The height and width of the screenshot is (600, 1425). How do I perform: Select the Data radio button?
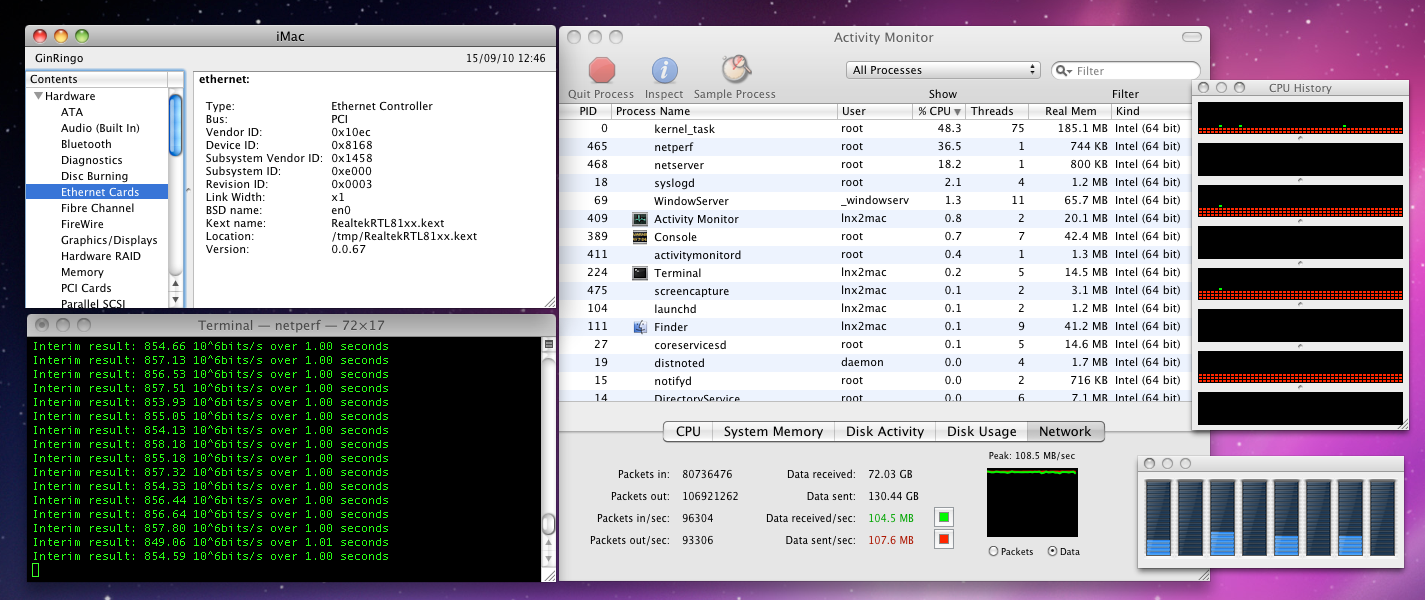coord(1052,551)
